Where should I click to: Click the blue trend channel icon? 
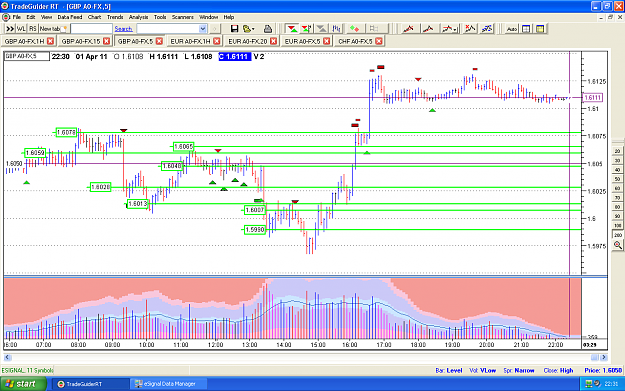487,29
